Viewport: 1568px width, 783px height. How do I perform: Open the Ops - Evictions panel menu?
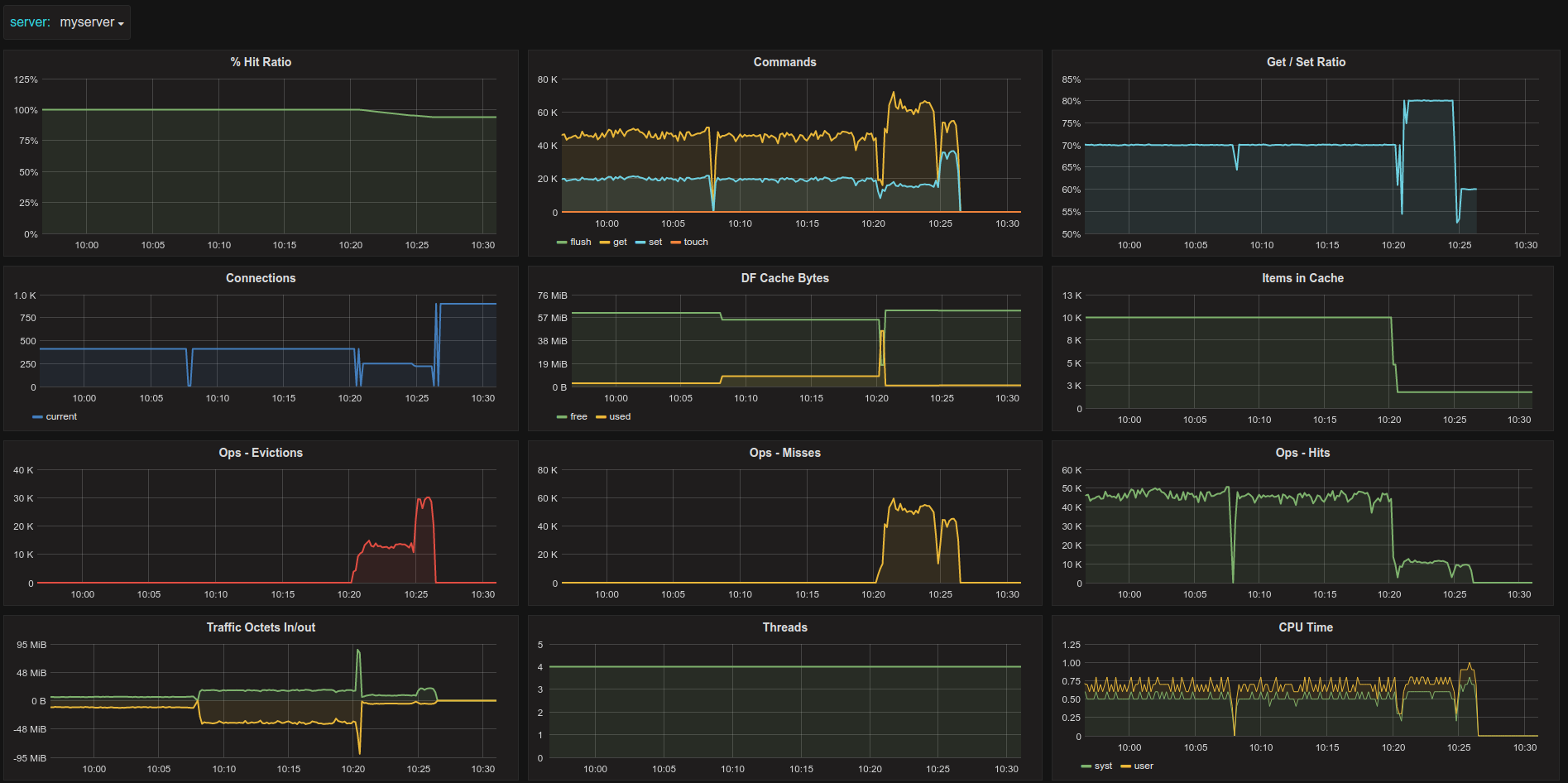click(x=261, y=453)
